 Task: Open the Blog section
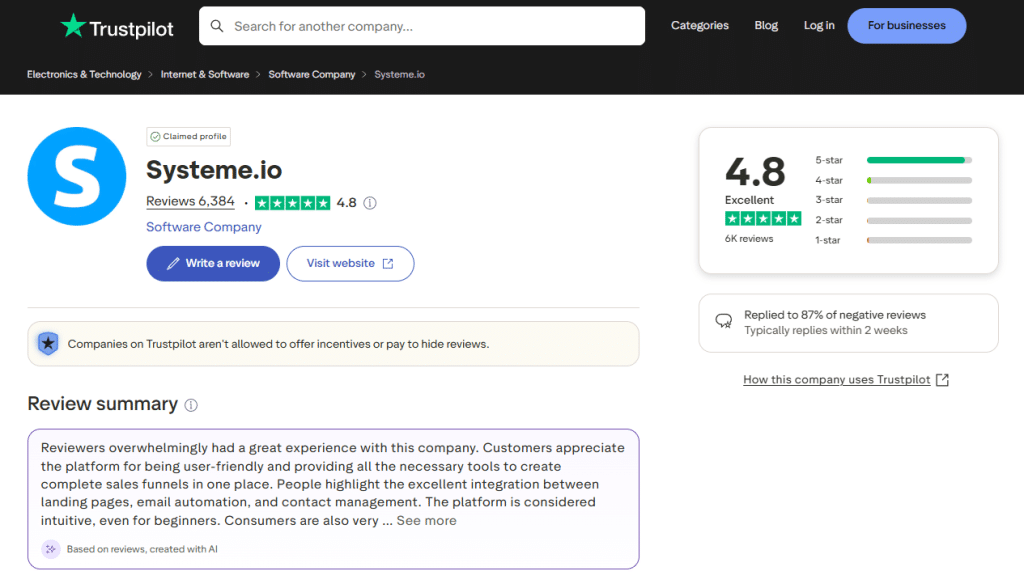tap(766, 26)
